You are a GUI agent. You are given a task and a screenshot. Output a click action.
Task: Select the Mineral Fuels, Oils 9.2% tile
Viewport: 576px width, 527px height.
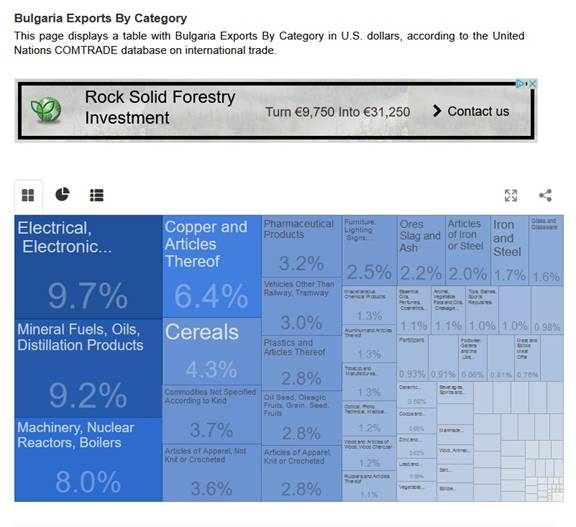(88, 368)
